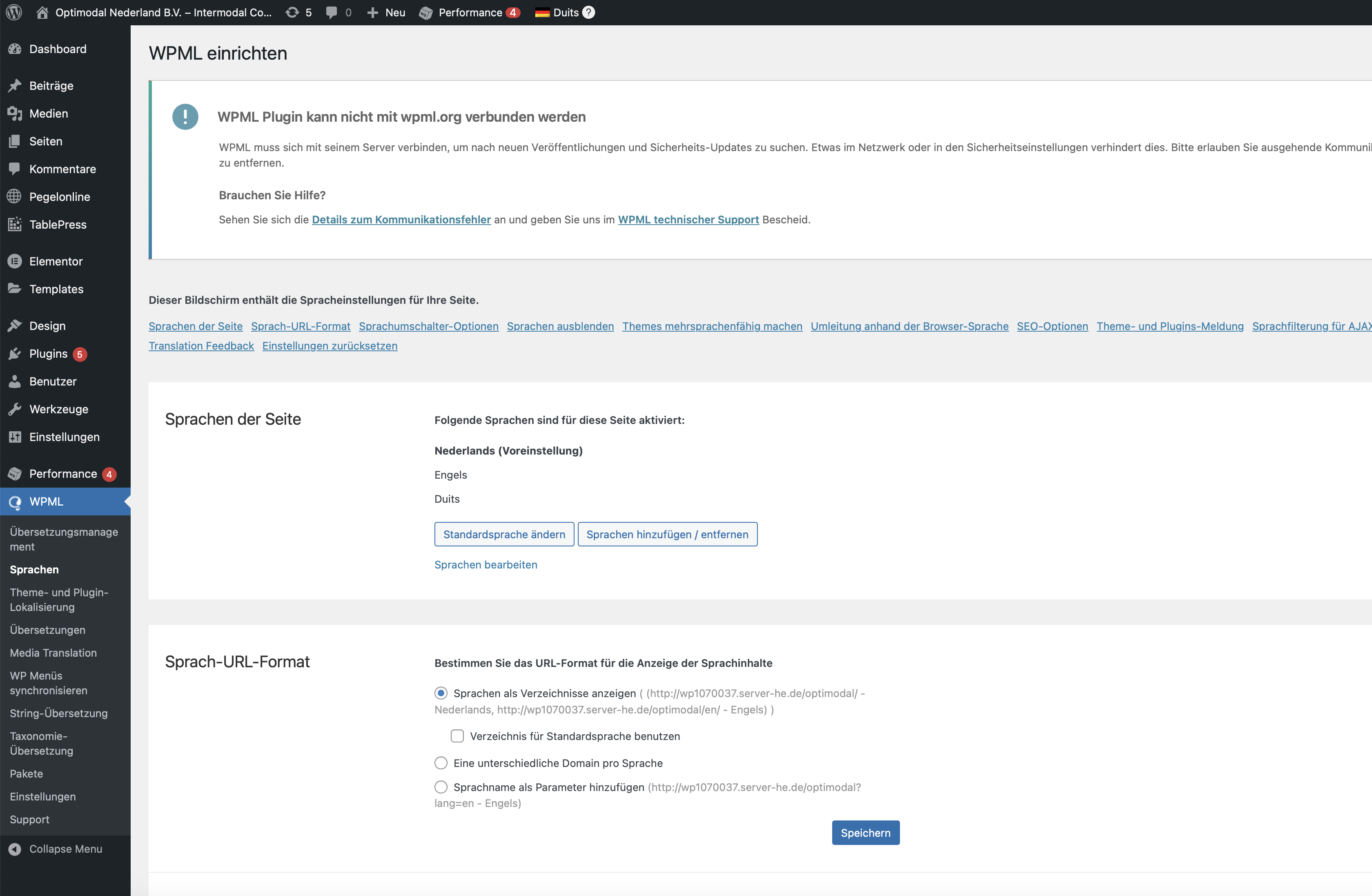Click Plugins plug icon
This screenshot has height=896, width=1372.
(x=14, y=353)
